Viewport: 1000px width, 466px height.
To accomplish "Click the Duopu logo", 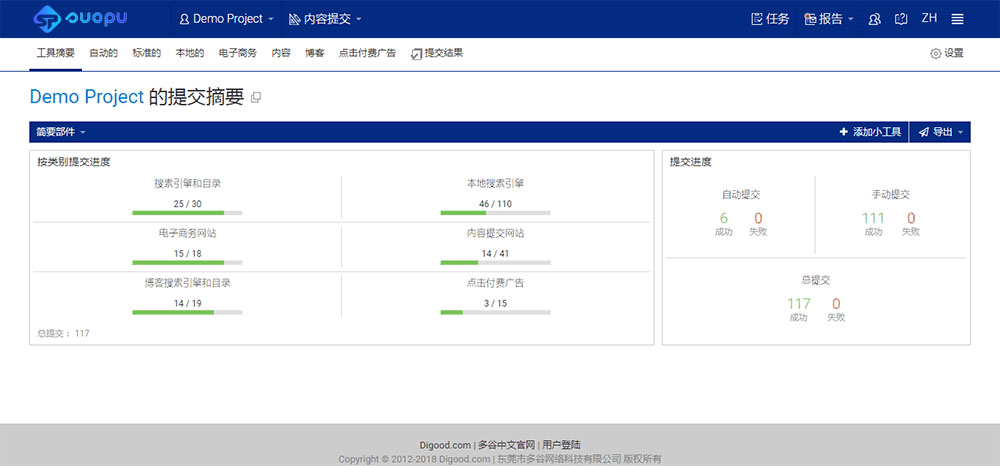I will pos(80,18).
